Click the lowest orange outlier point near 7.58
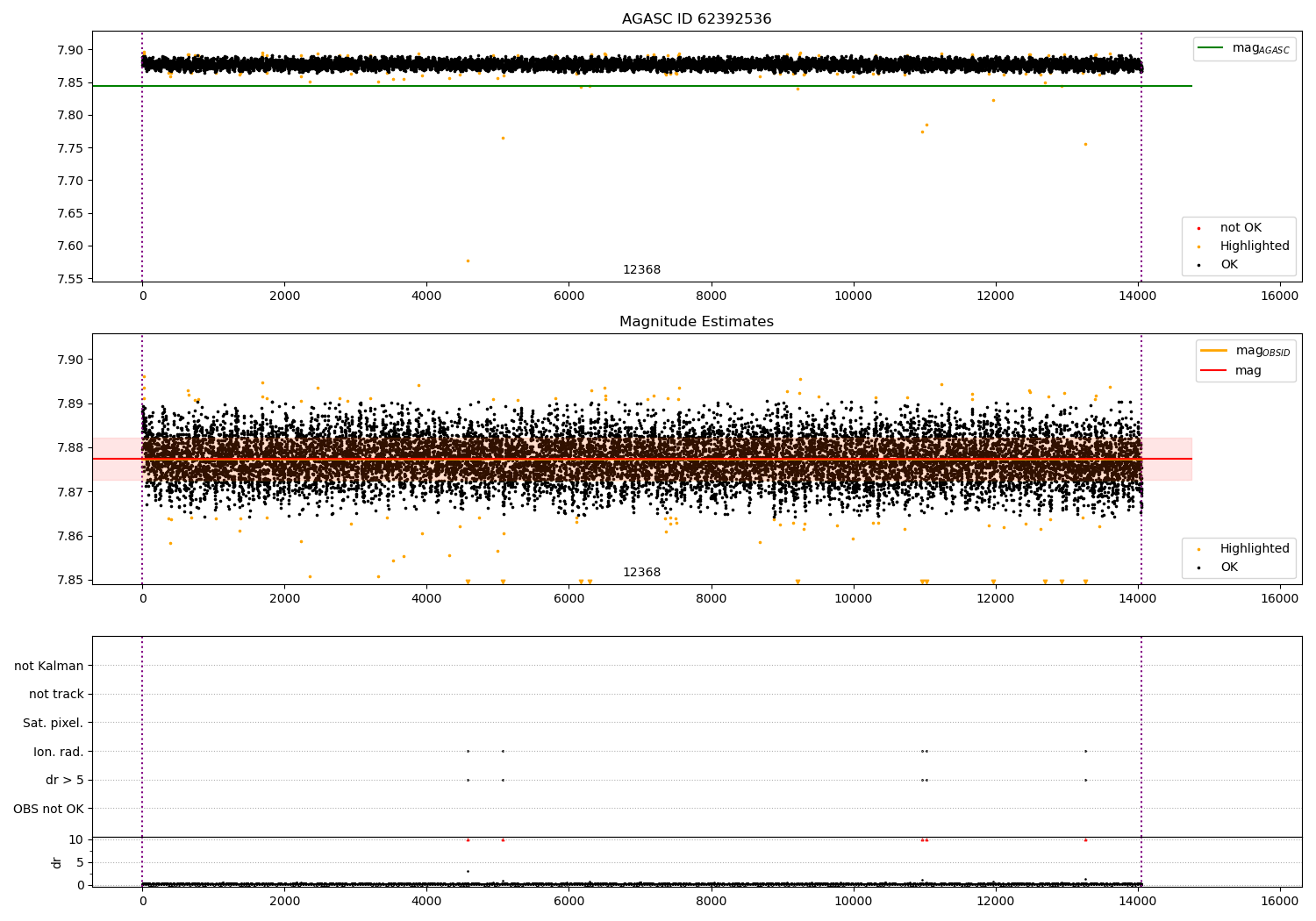Screen dimensions: 1316x921 coord(468,261)
